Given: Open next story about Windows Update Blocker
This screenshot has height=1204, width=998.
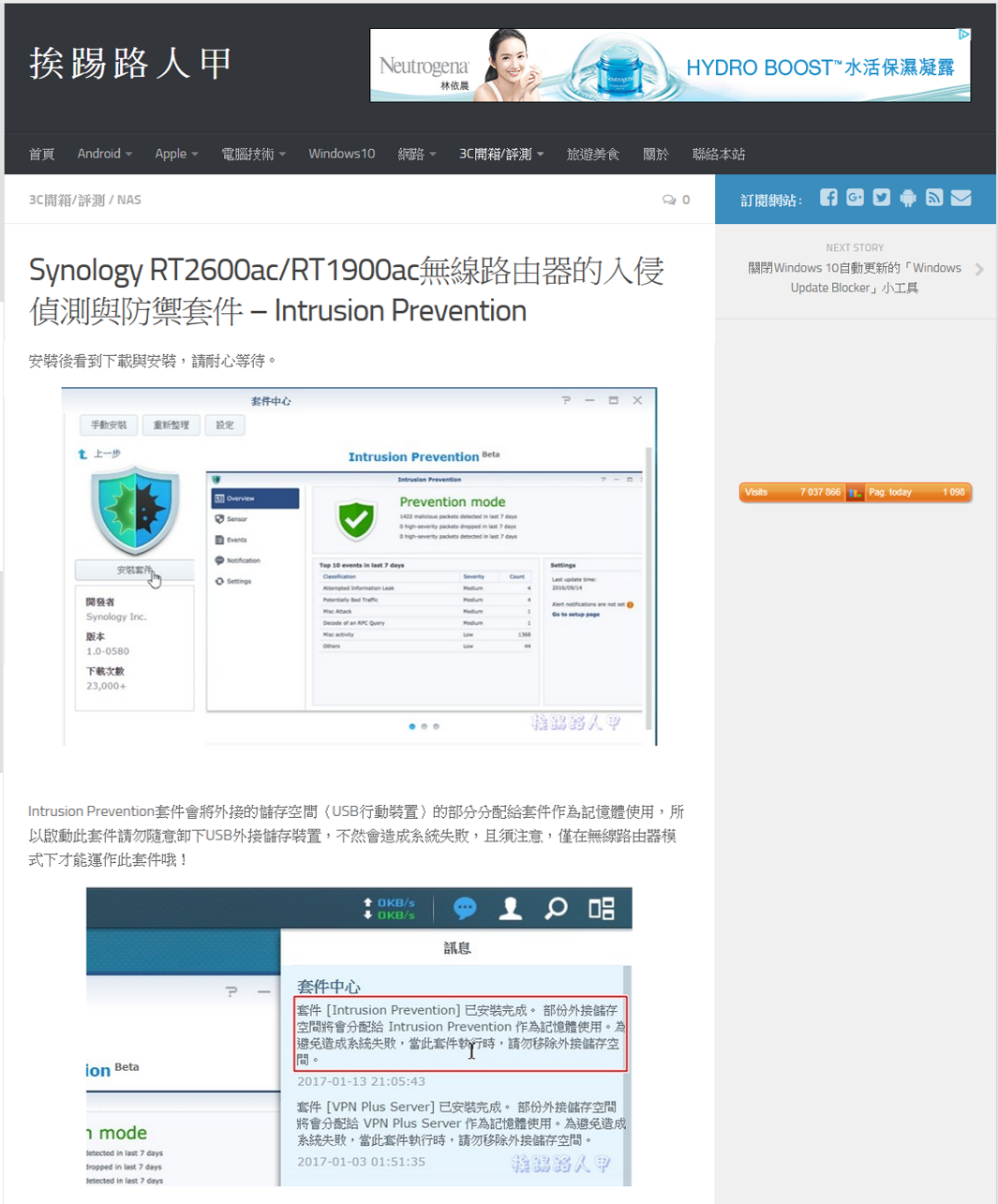Looking at the screenshot, I should [x=855, y=277].
